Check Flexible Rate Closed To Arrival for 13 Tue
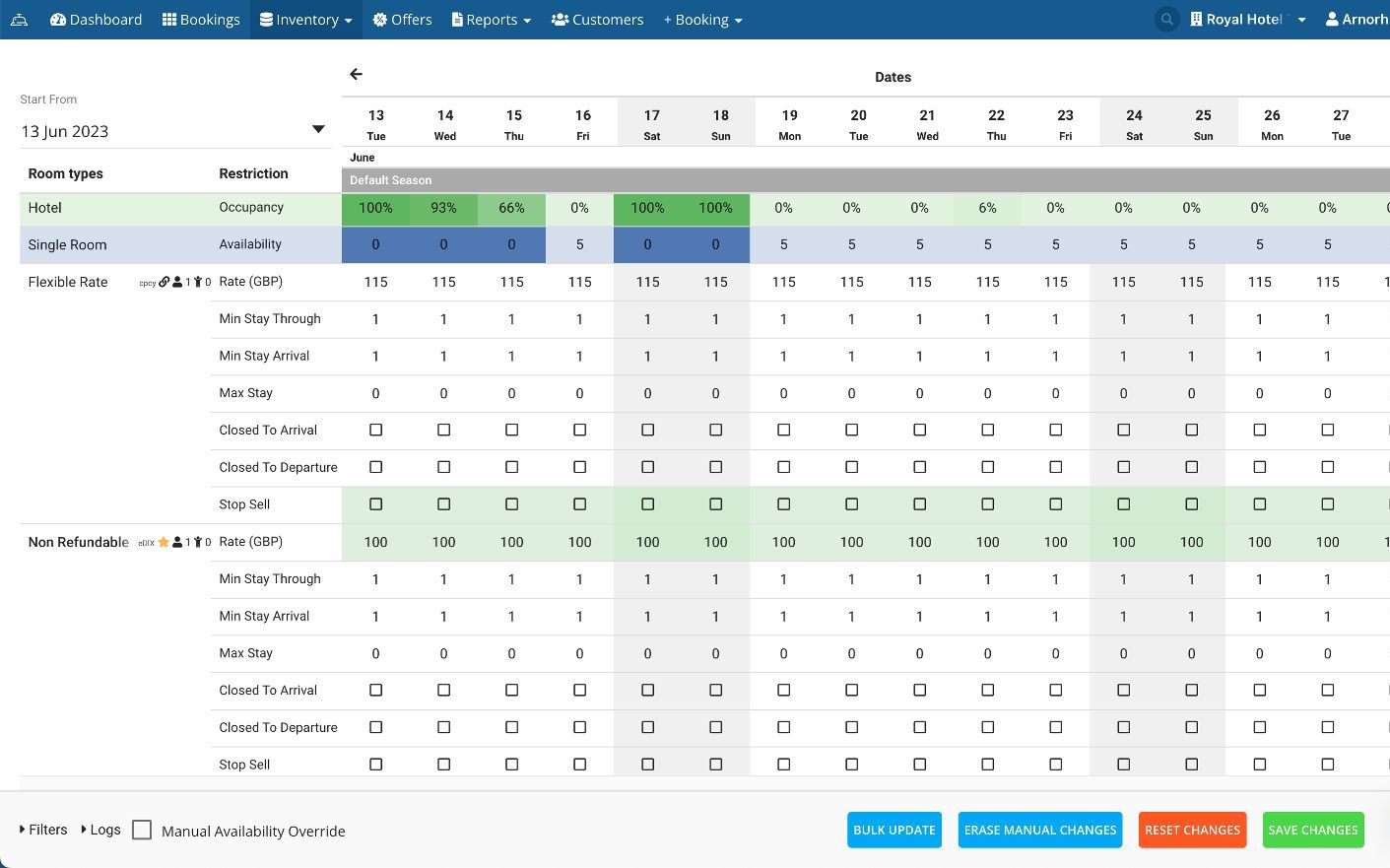Image resolution: width=1390 pixels, height=868 pixels. (x=375, y=431)
